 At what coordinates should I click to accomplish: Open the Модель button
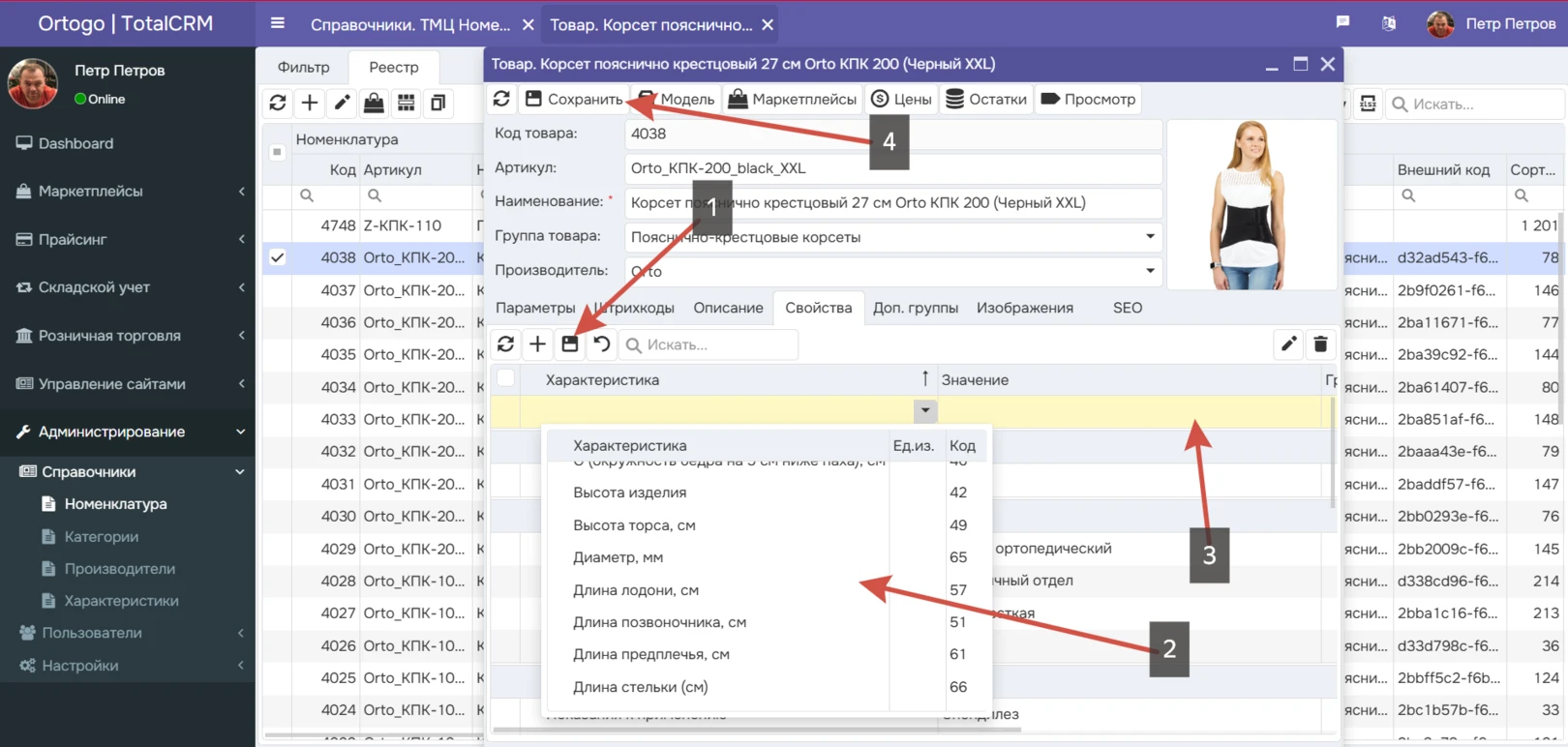[678, 99]
